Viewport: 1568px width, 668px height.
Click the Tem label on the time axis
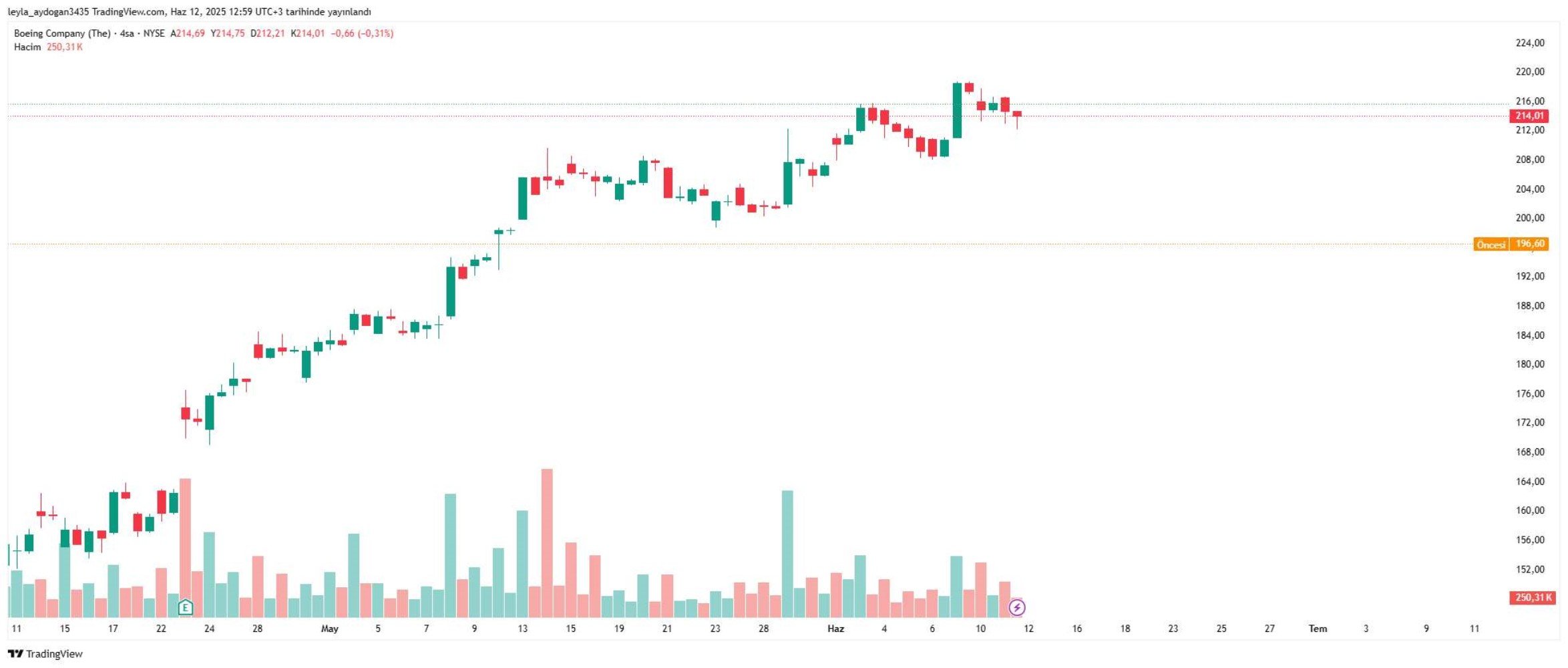coord(1318,629)
